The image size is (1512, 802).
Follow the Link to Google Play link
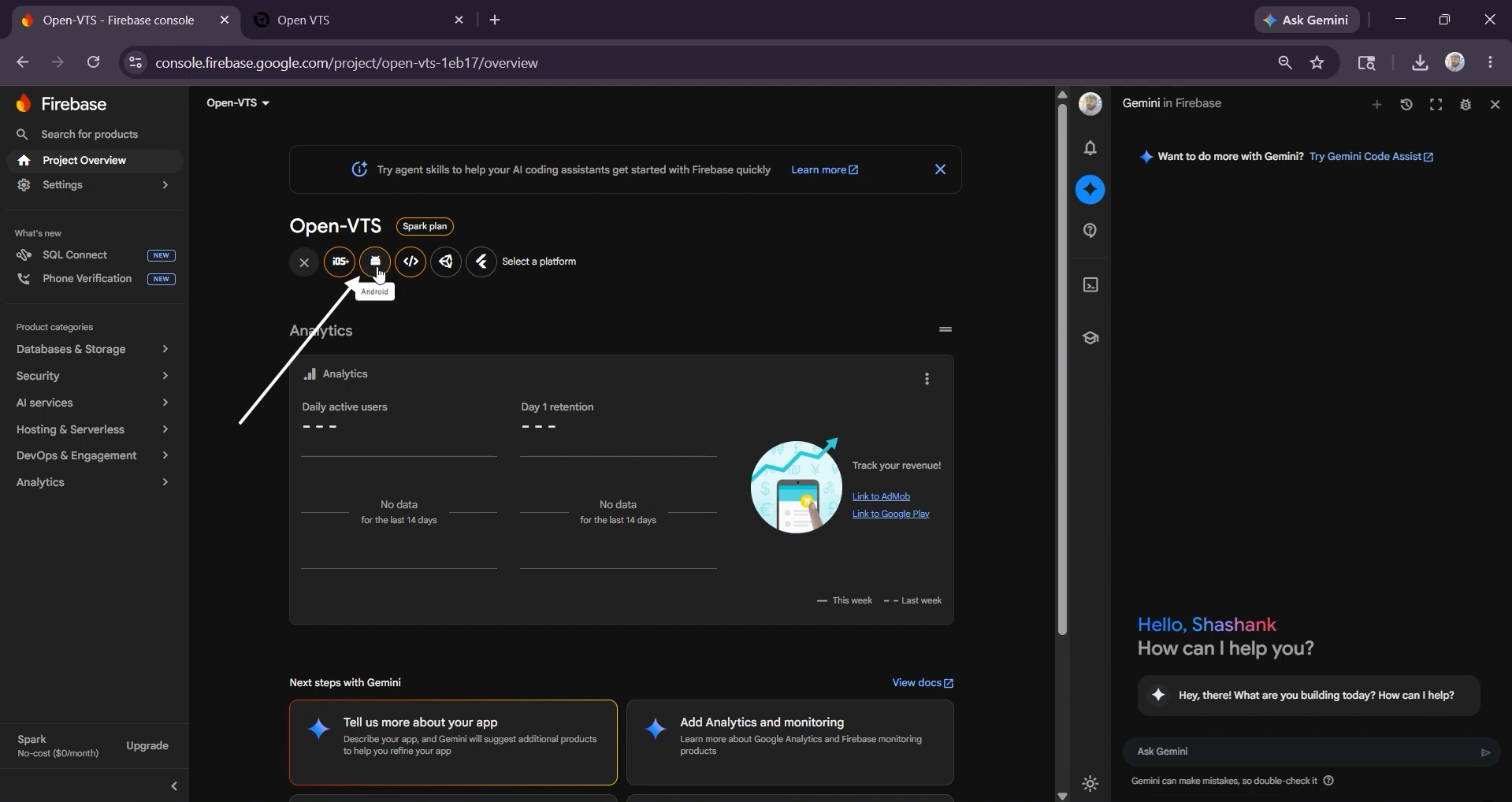(891, 514)
